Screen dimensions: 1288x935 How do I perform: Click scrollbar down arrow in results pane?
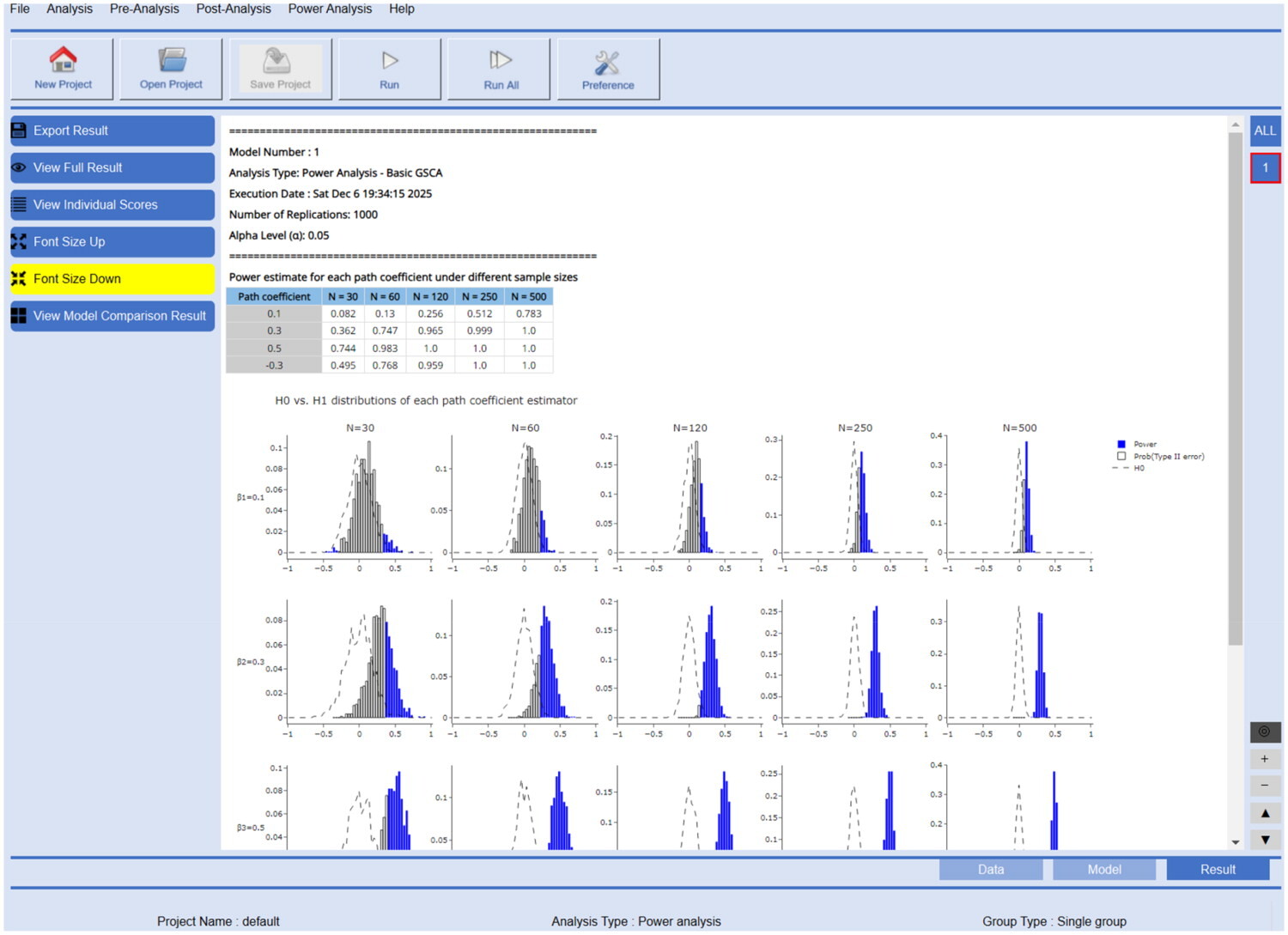(x=1235, y=842)
